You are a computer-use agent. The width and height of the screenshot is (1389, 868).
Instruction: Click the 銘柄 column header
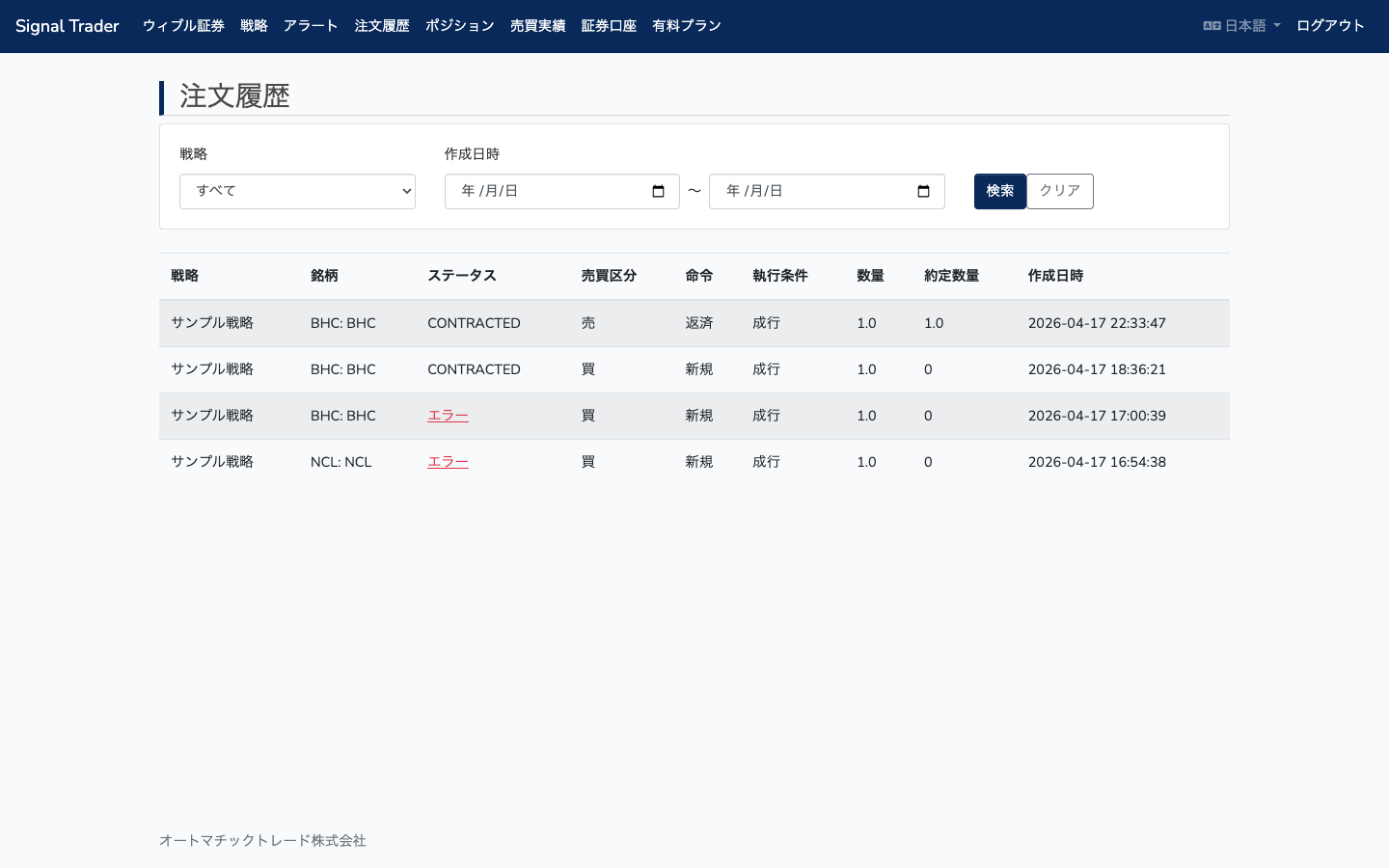324,276
